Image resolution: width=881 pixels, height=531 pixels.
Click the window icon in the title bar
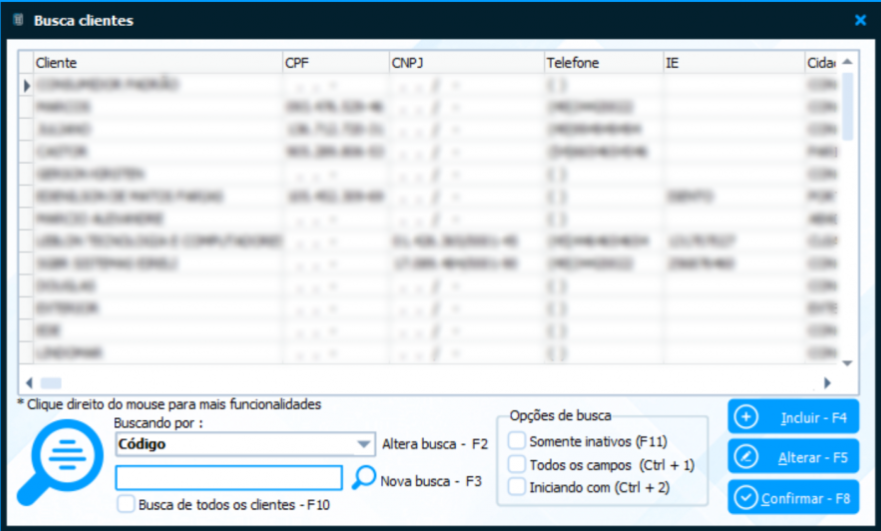[17, 20]
